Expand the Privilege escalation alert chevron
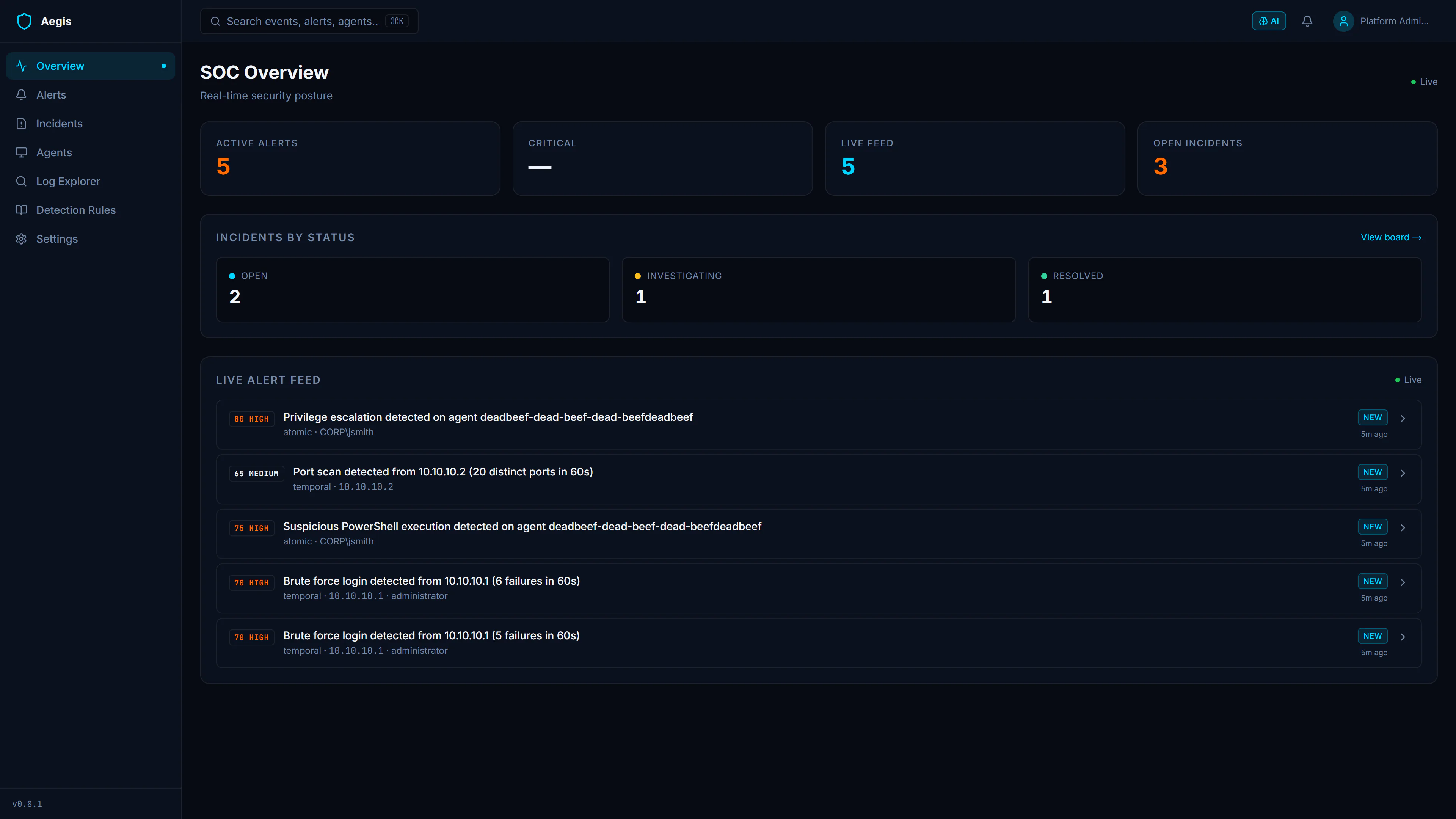 1403,418
